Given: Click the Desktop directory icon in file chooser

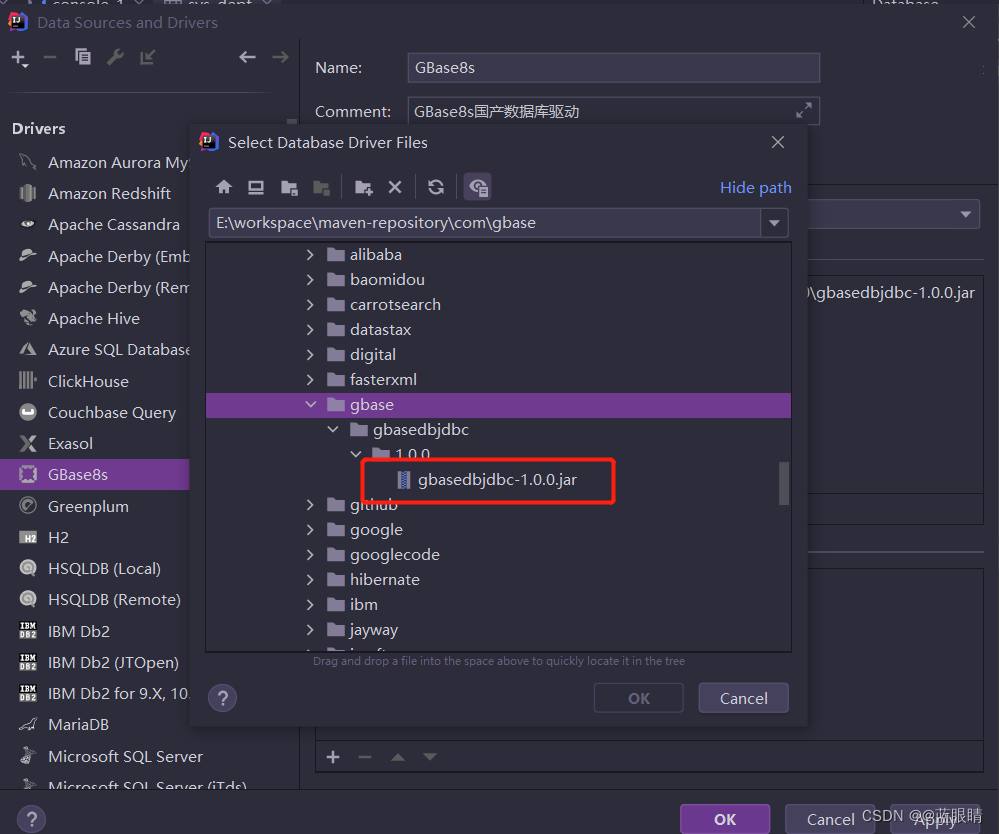Looking at the screenshot, I should pos(256,187).
